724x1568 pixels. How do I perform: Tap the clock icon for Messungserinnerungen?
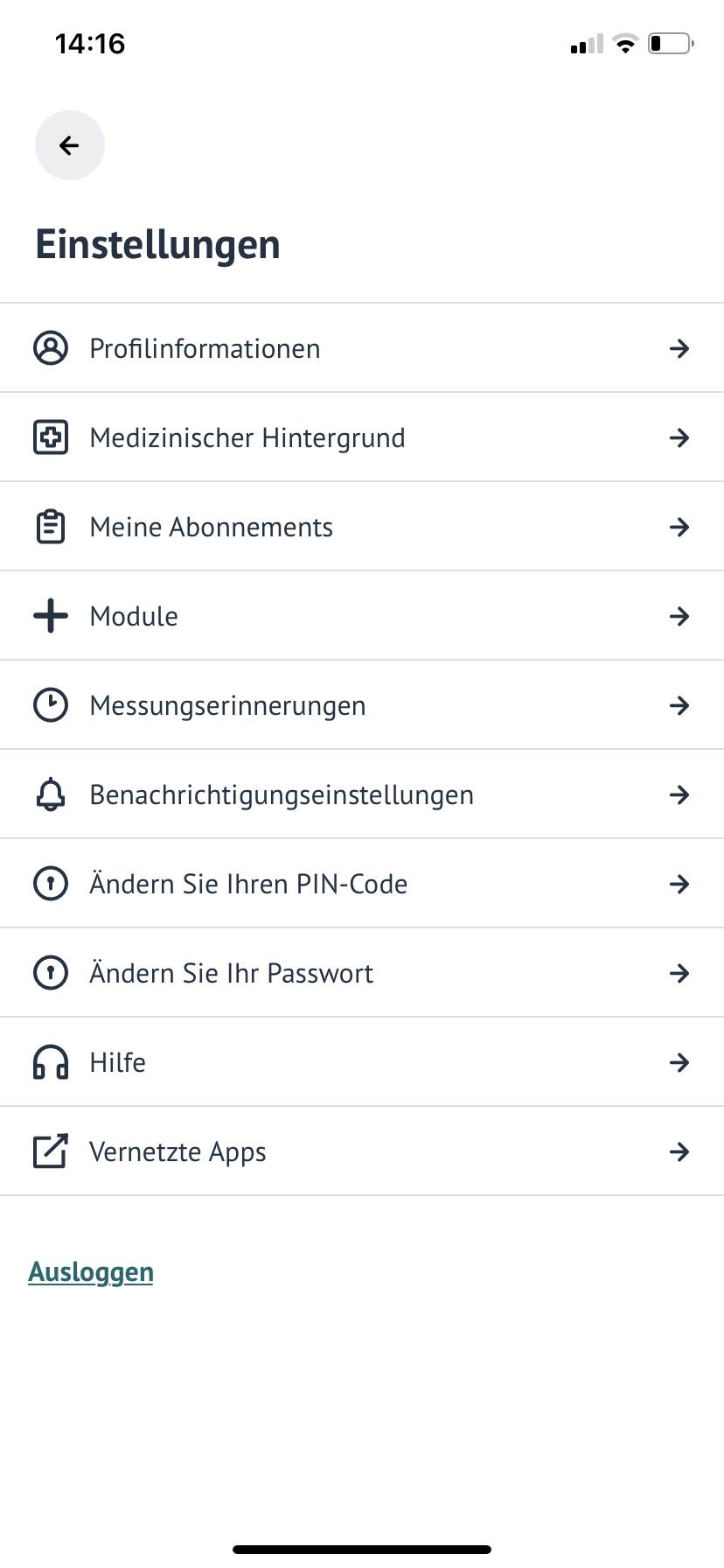coord(51,705)
